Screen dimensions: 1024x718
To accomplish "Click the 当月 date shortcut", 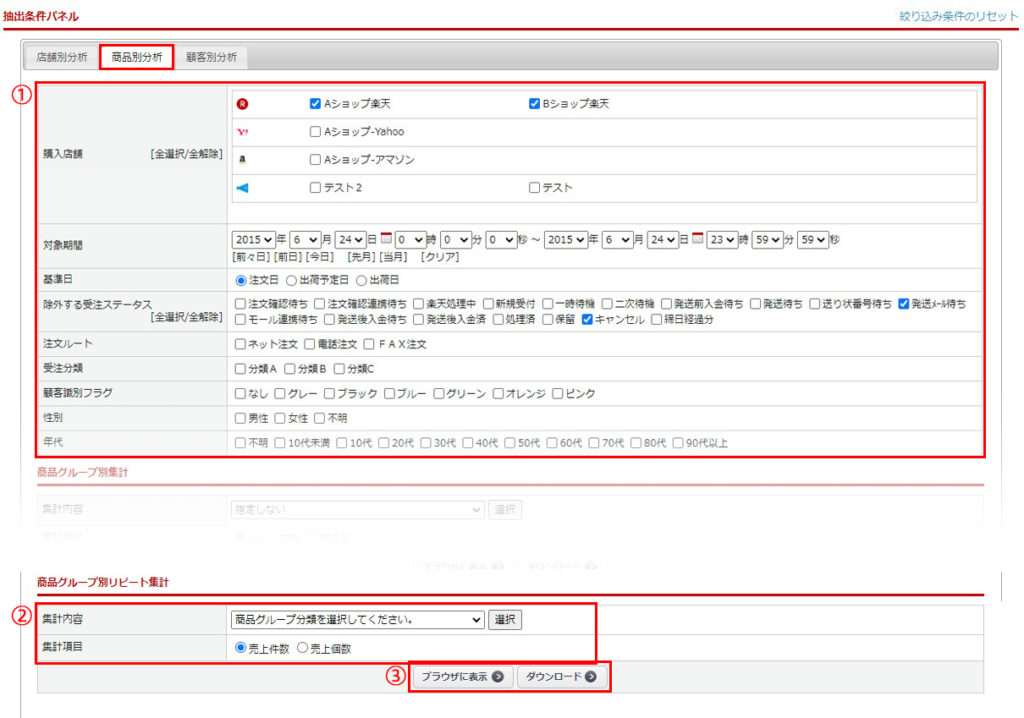I will (x=393, y=257).
